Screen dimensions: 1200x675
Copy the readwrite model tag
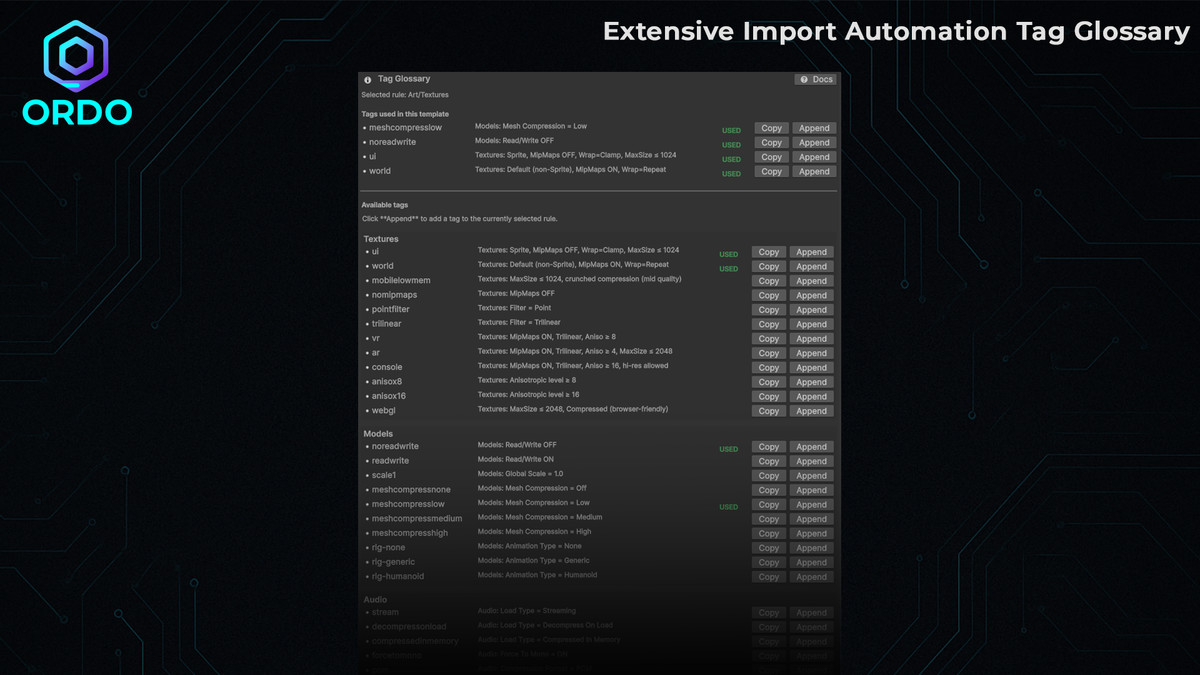(768, 461)
